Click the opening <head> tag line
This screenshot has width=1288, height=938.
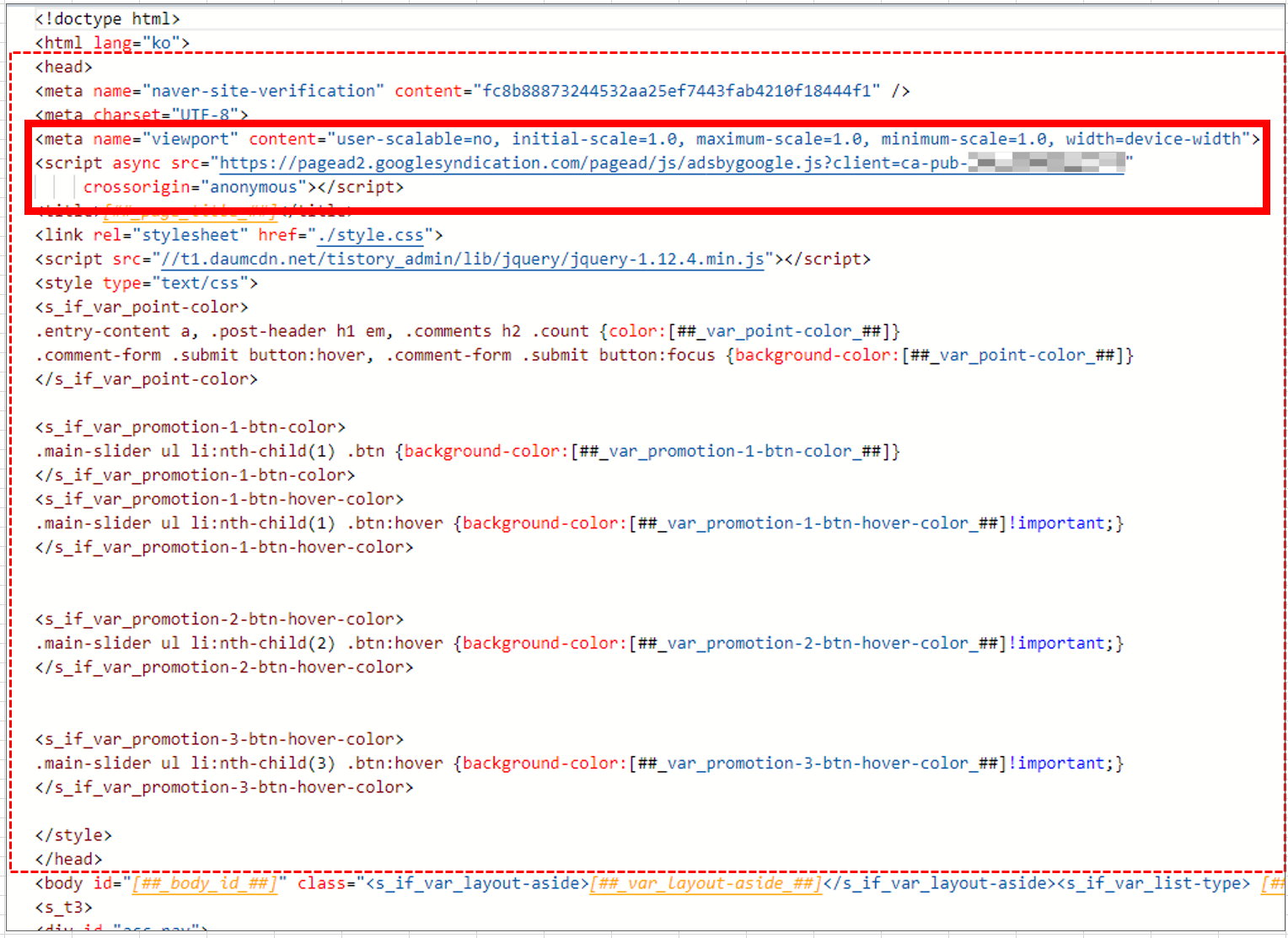(64, 67)
